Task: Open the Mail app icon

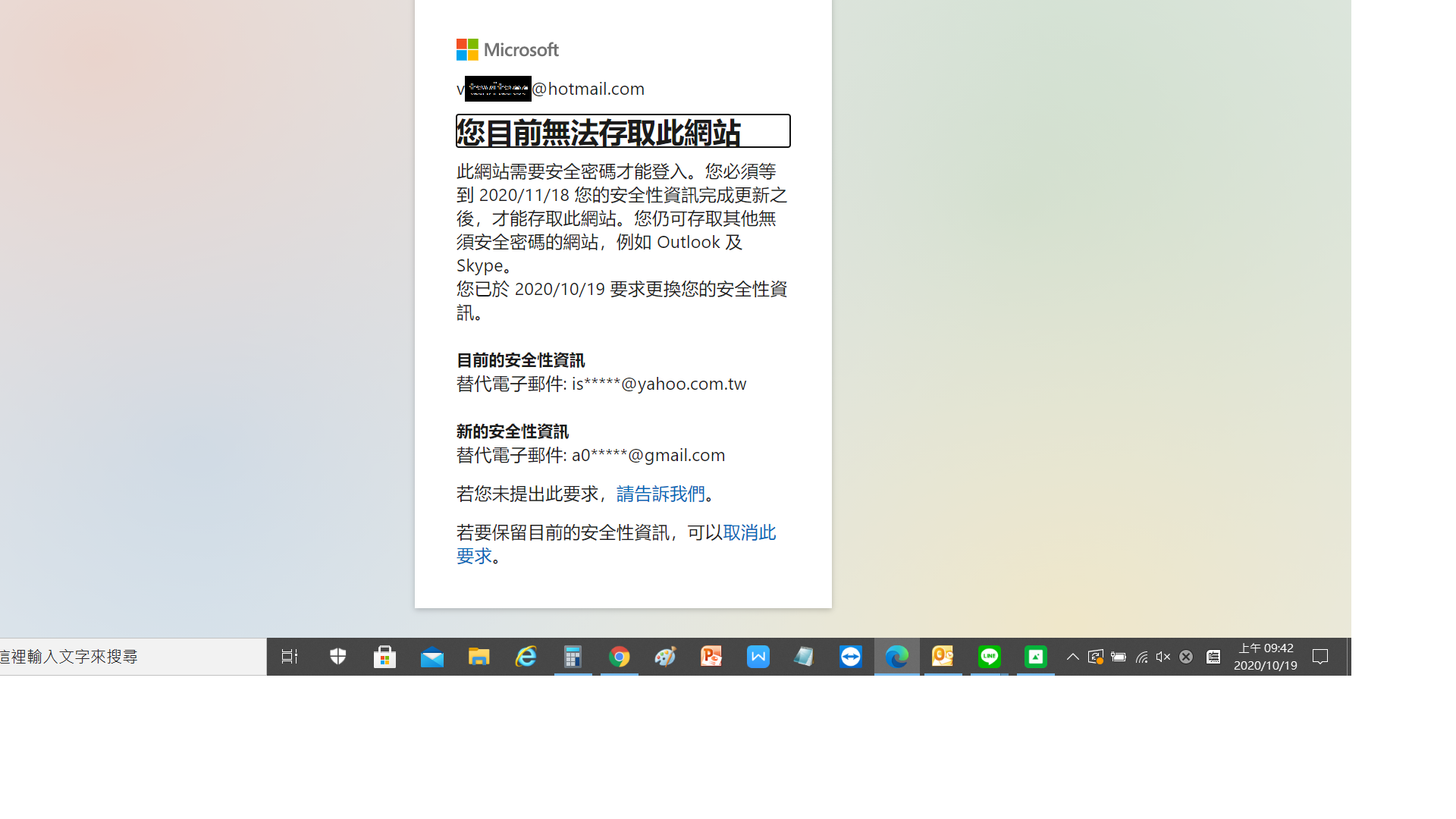Action: coord(432,657)
